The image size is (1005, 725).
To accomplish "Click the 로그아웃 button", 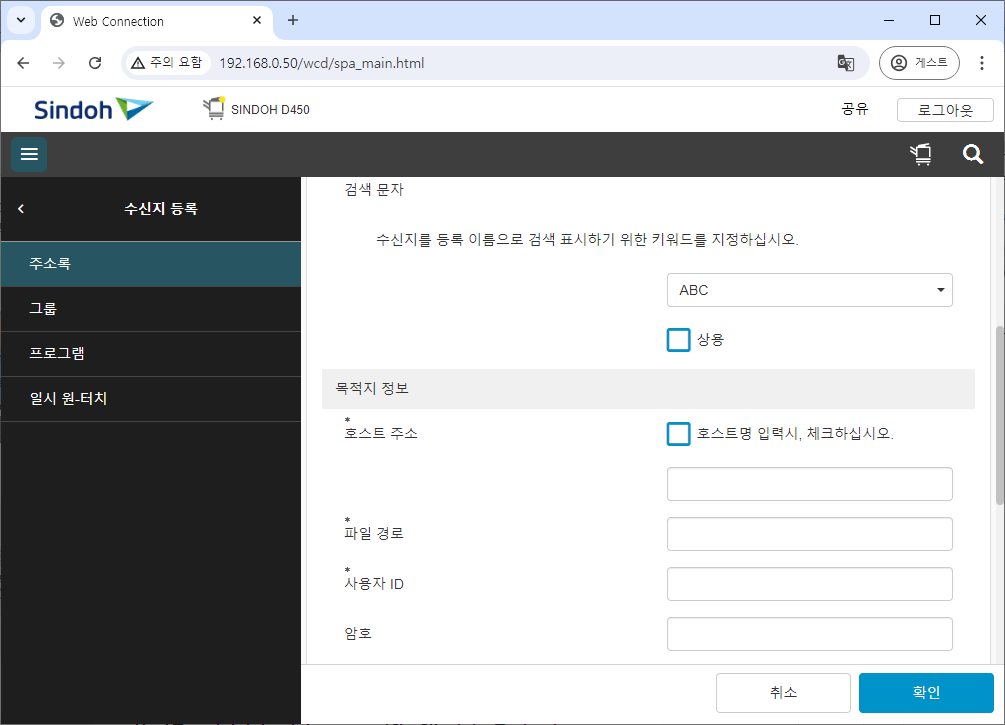I will (x=945, y=110).
